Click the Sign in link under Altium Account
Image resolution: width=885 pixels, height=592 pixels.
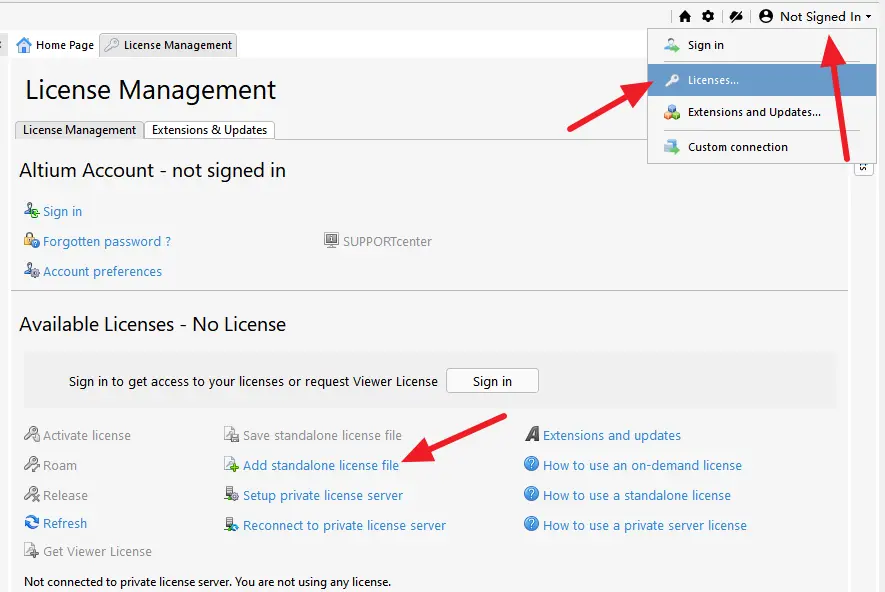(x=63, y=212)
